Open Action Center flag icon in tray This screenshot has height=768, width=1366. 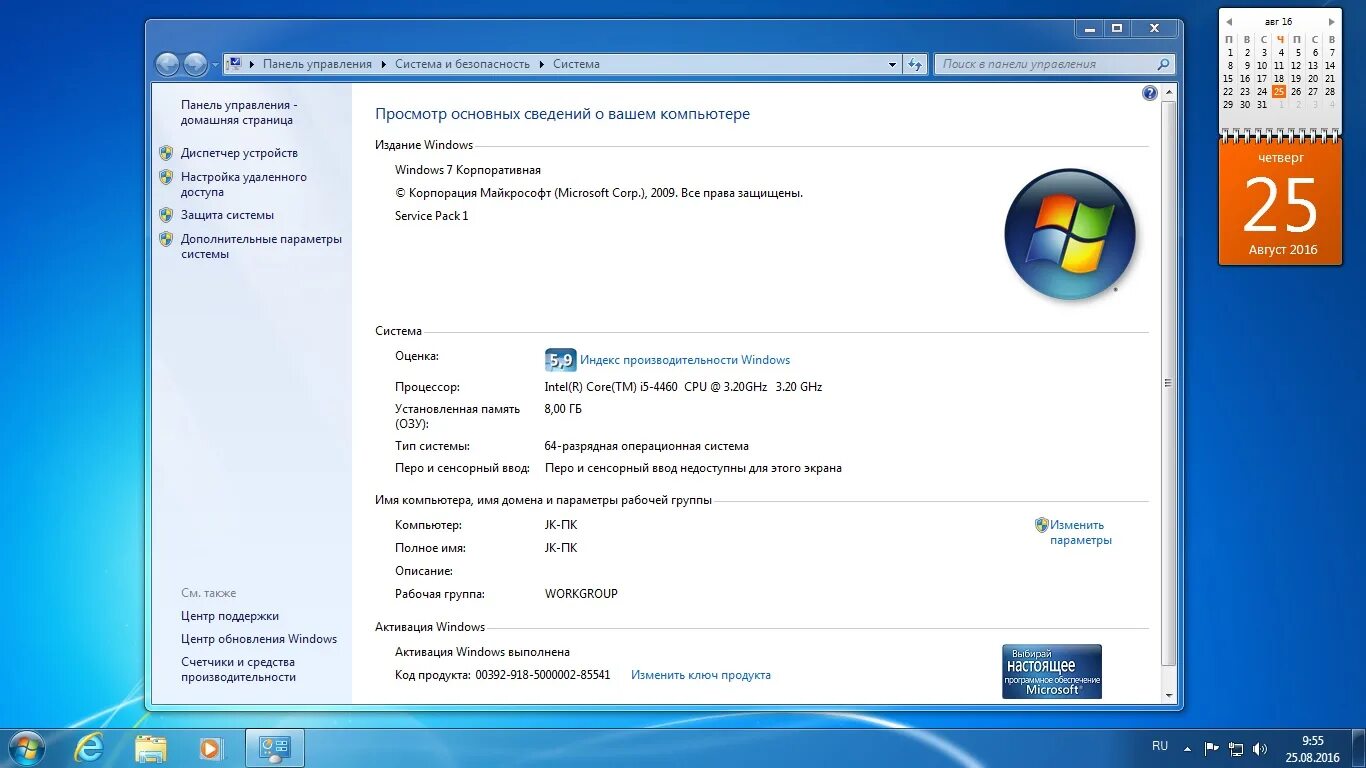(x=1212, y=748)
